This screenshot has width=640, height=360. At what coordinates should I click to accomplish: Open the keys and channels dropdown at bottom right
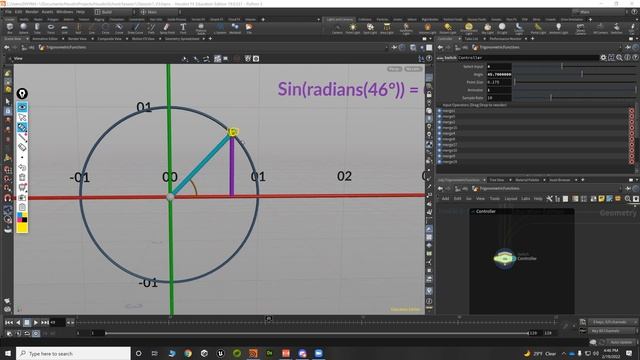click(613, 322)
